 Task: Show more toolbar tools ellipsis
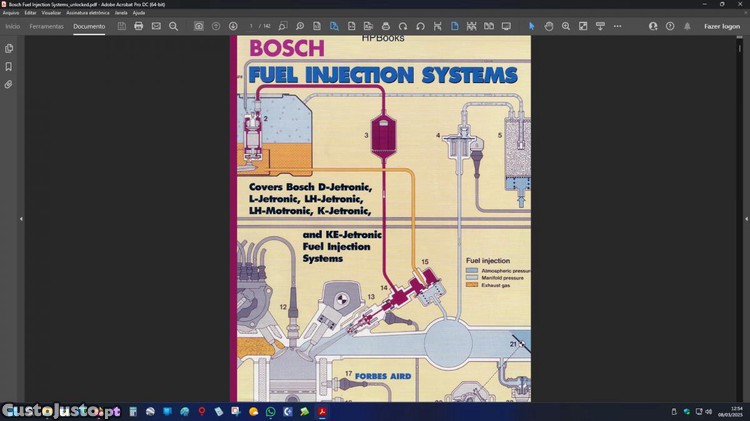tap(617, 26)
